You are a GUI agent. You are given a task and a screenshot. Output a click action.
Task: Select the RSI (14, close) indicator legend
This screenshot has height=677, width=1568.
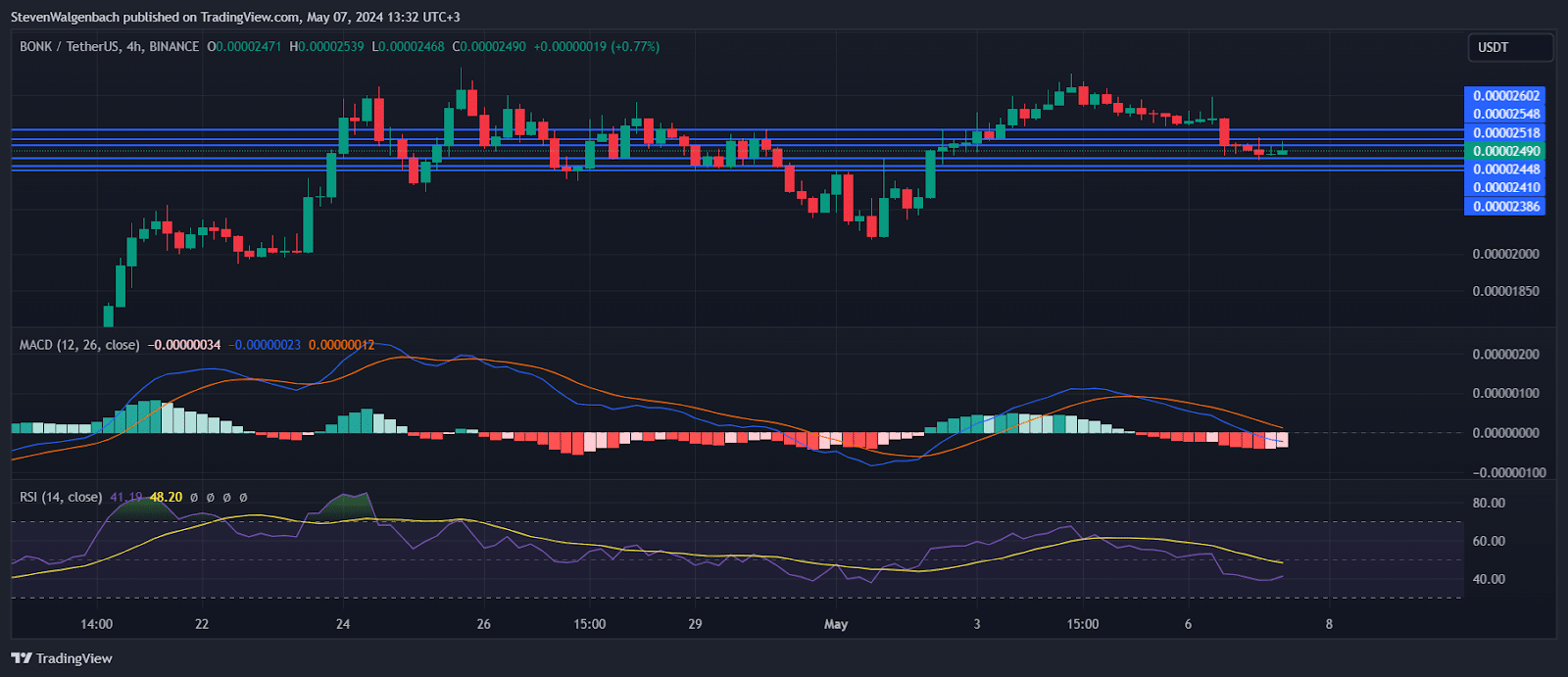coord(61,497)
